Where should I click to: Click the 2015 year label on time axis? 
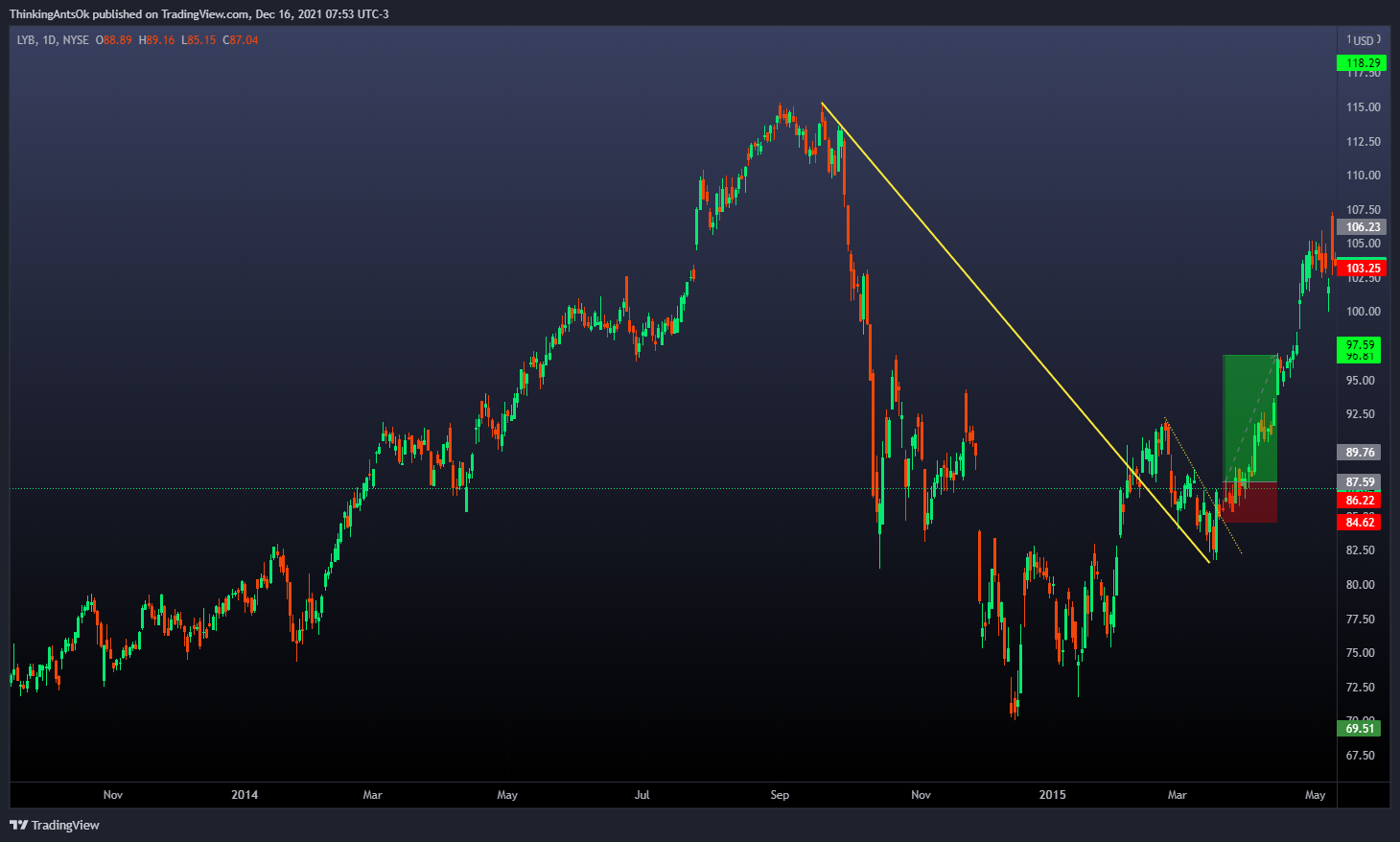tap(1053, 795)
